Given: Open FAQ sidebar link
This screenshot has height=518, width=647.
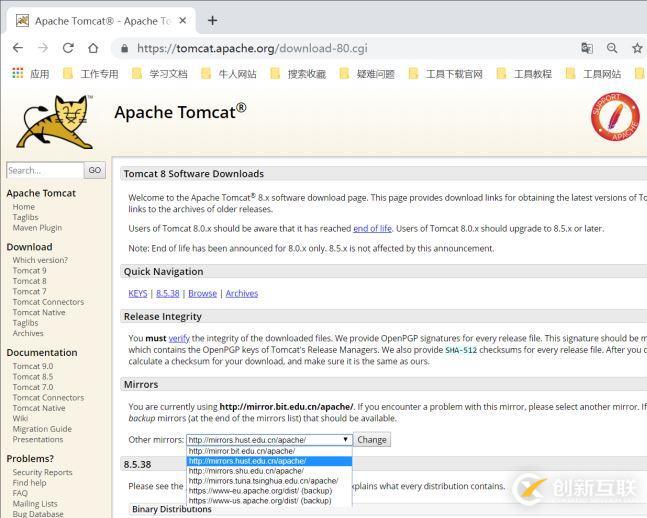Looking at the screenshot, I should click(20, 493).
